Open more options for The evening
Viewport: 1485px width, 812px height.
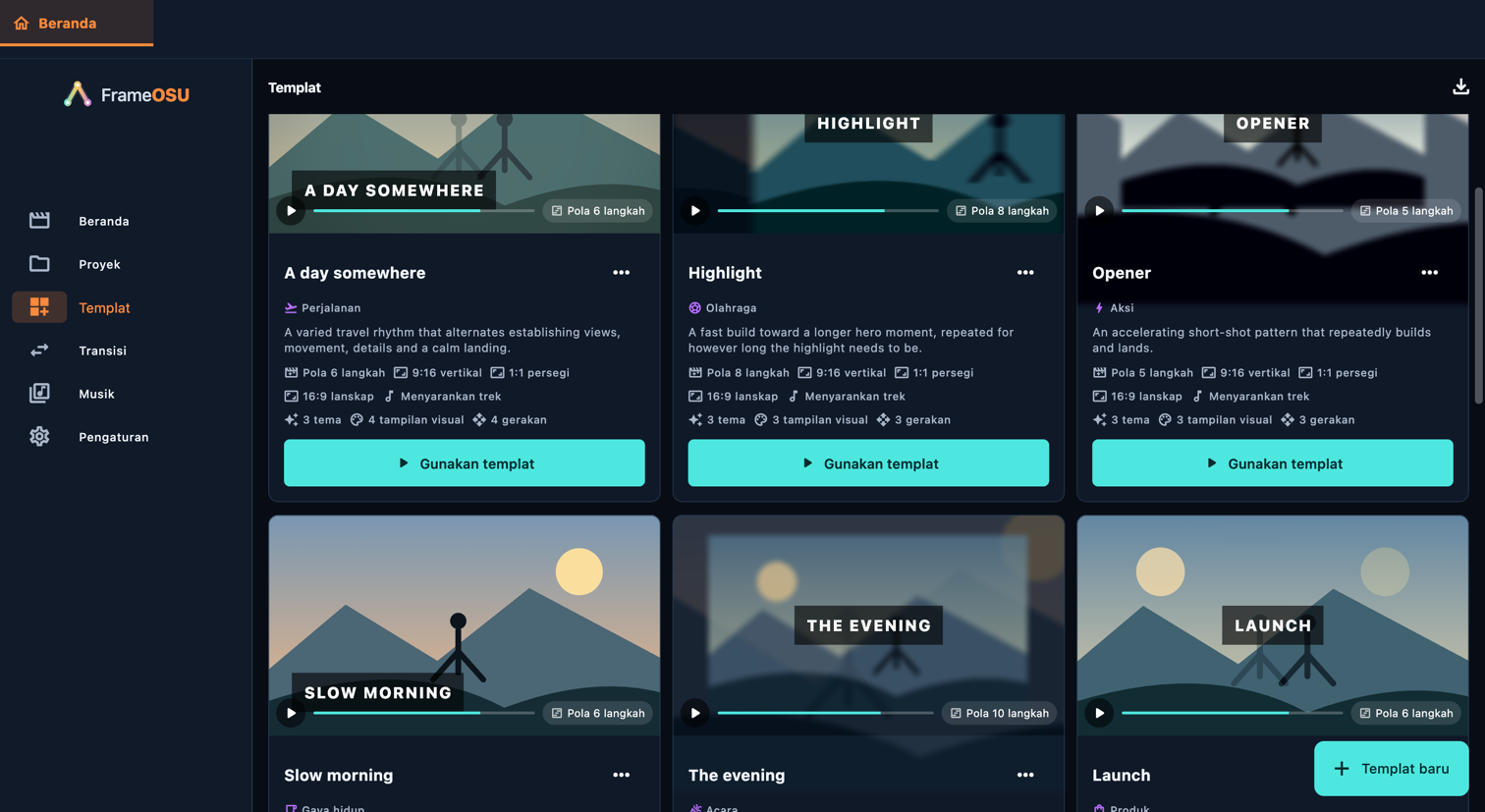point(1025,775)
